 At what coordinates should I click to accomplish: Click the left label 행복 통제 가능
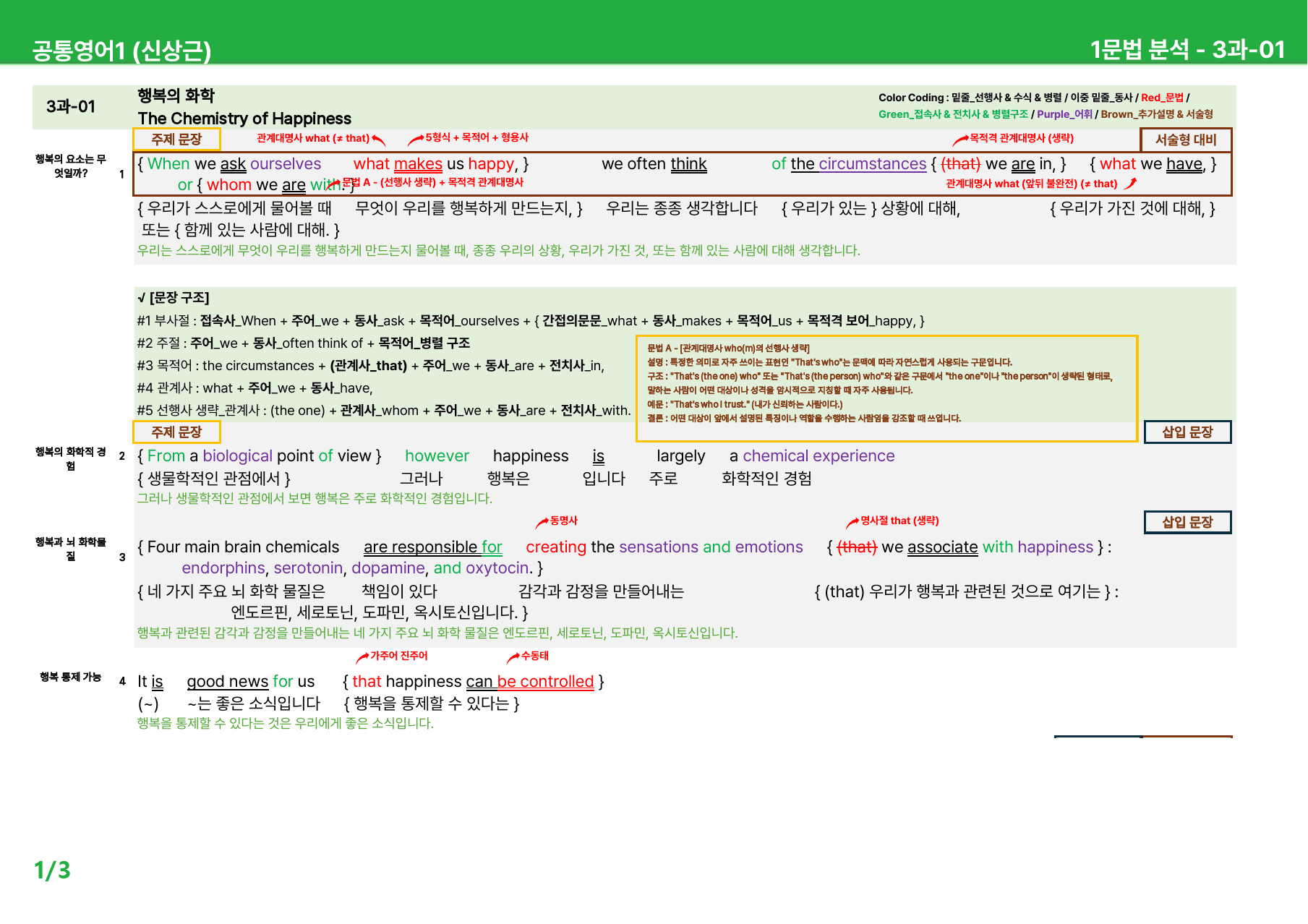point(71,677)
